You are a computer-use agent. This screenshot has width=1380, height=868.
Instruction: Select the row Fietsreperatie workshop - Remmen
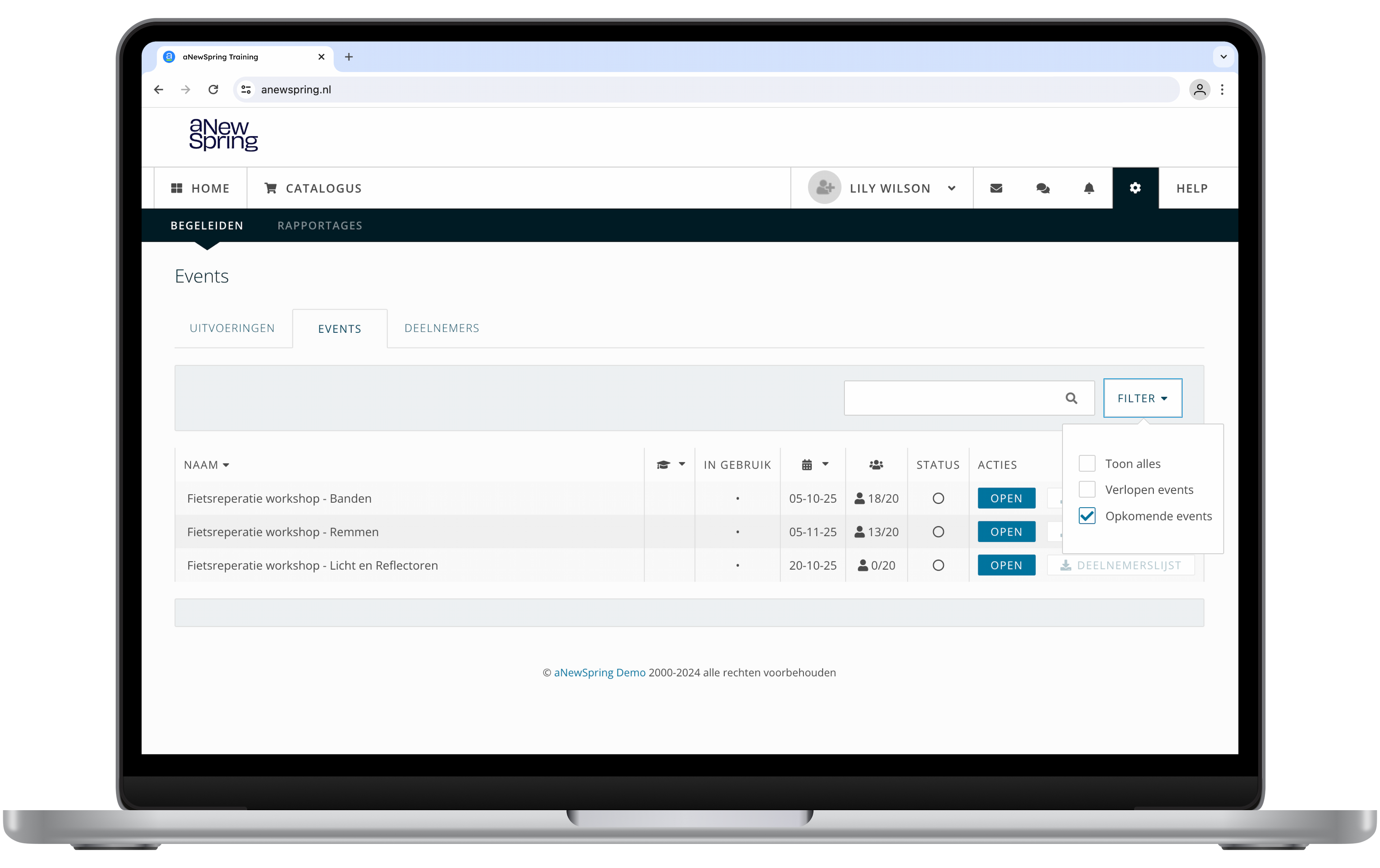click(x=689, y=532)
